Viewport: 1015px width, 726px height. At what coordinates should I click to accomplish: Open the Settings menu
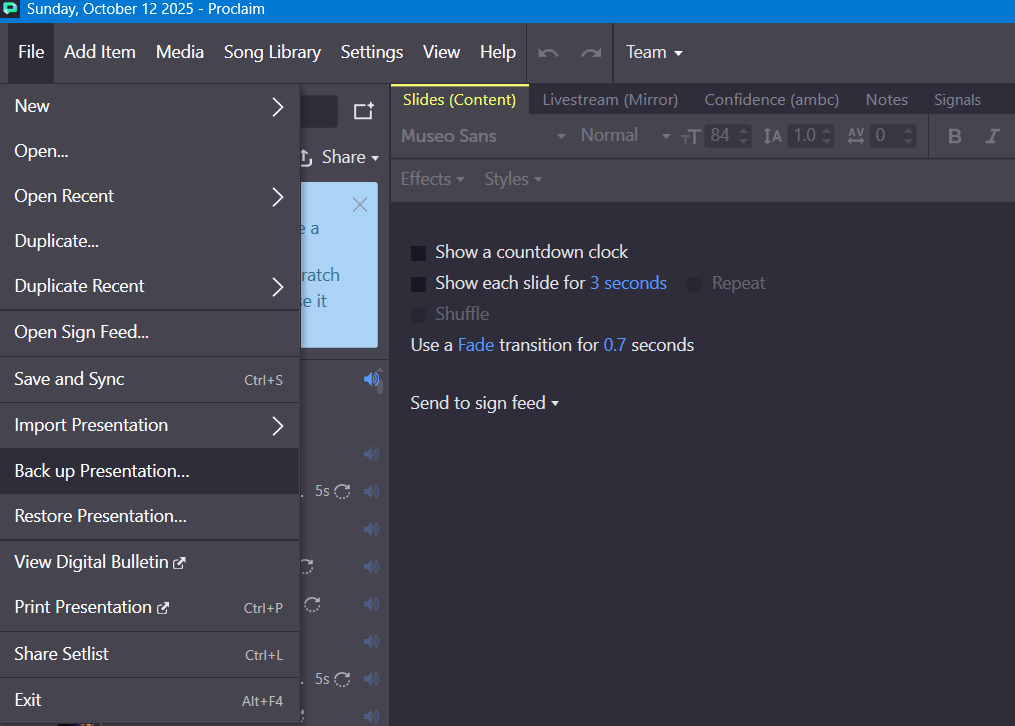pos(372,52)
